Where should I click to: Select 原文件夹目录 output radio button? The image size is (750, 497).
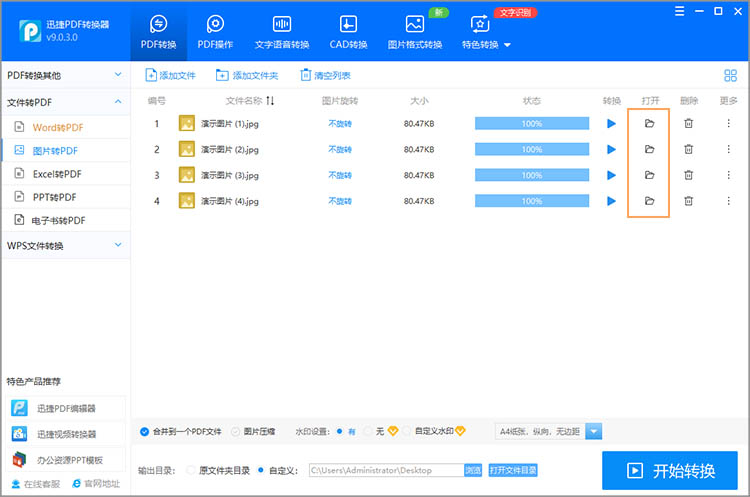click(191, 470)
